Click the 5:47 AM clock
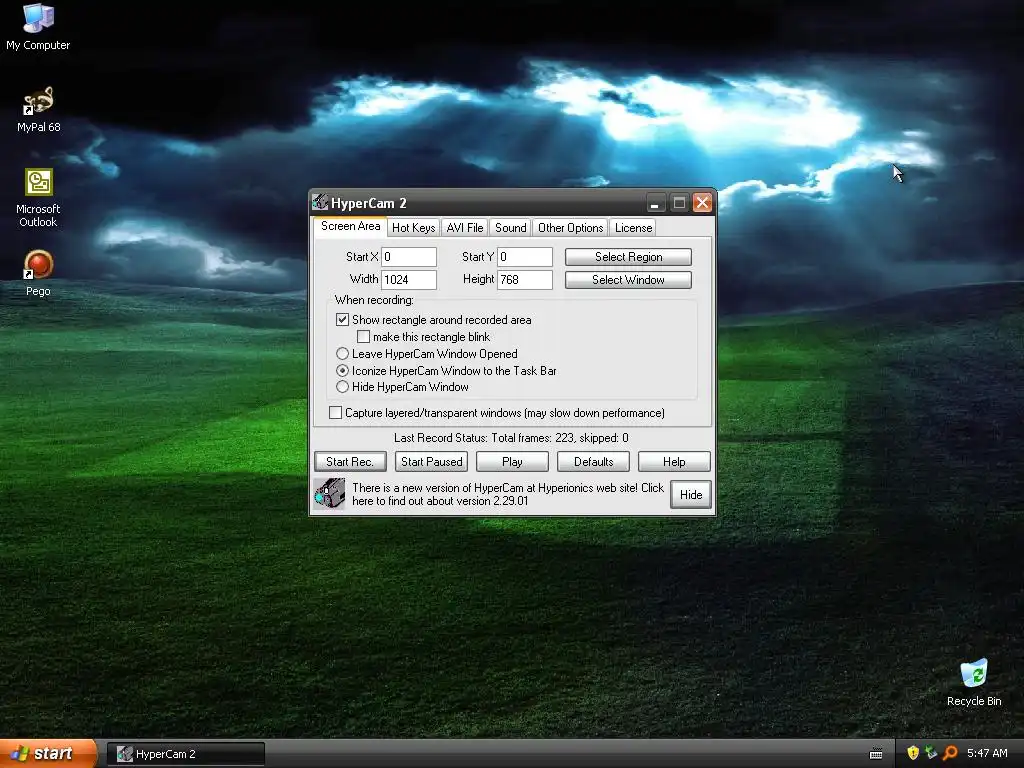This screenshot has height=768, width=1024. (987, 753)
